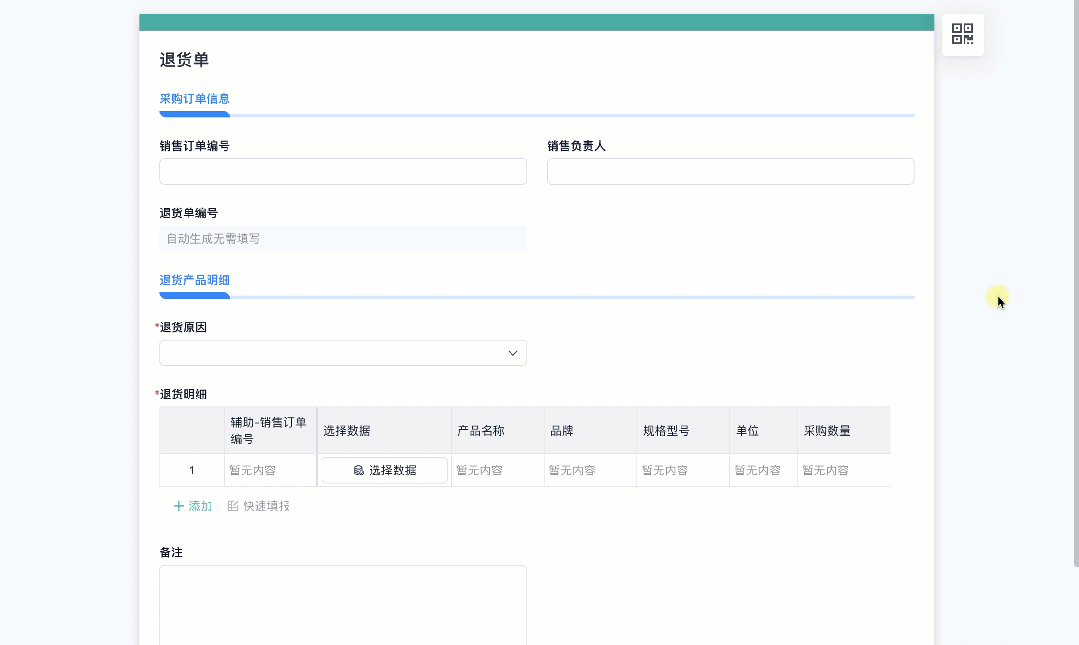Screen dimensions: 1079x645
Task: Click the 备注 text area
Action: 343,605
